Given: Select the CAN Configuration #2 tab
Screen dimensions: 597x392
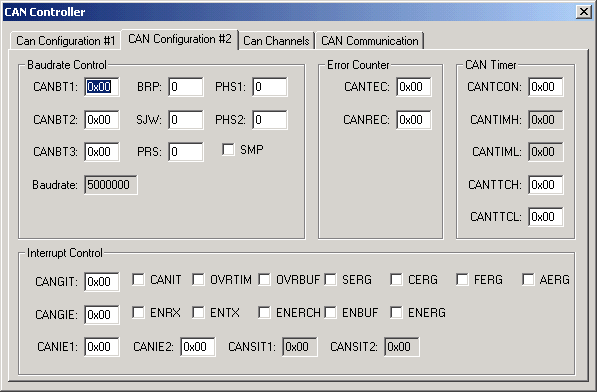Looking at the screenshot, I should (180, 39).
